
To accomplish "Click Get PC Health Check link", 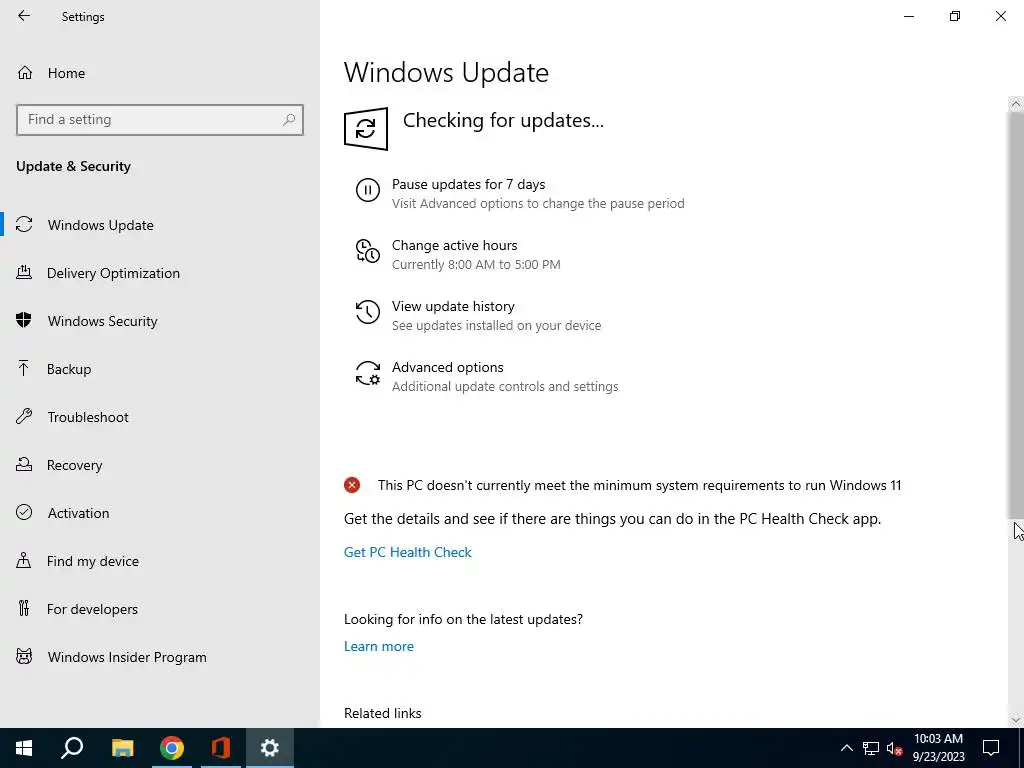I will [x=408, y=552].
